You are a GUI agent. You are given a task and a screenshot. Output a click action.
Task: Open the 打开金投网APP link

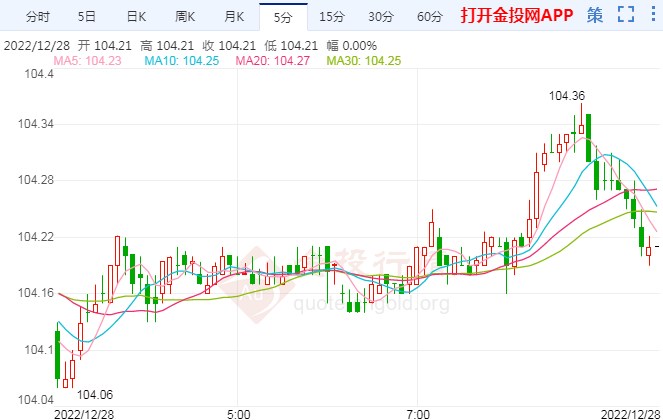click(x=517, y=16)
